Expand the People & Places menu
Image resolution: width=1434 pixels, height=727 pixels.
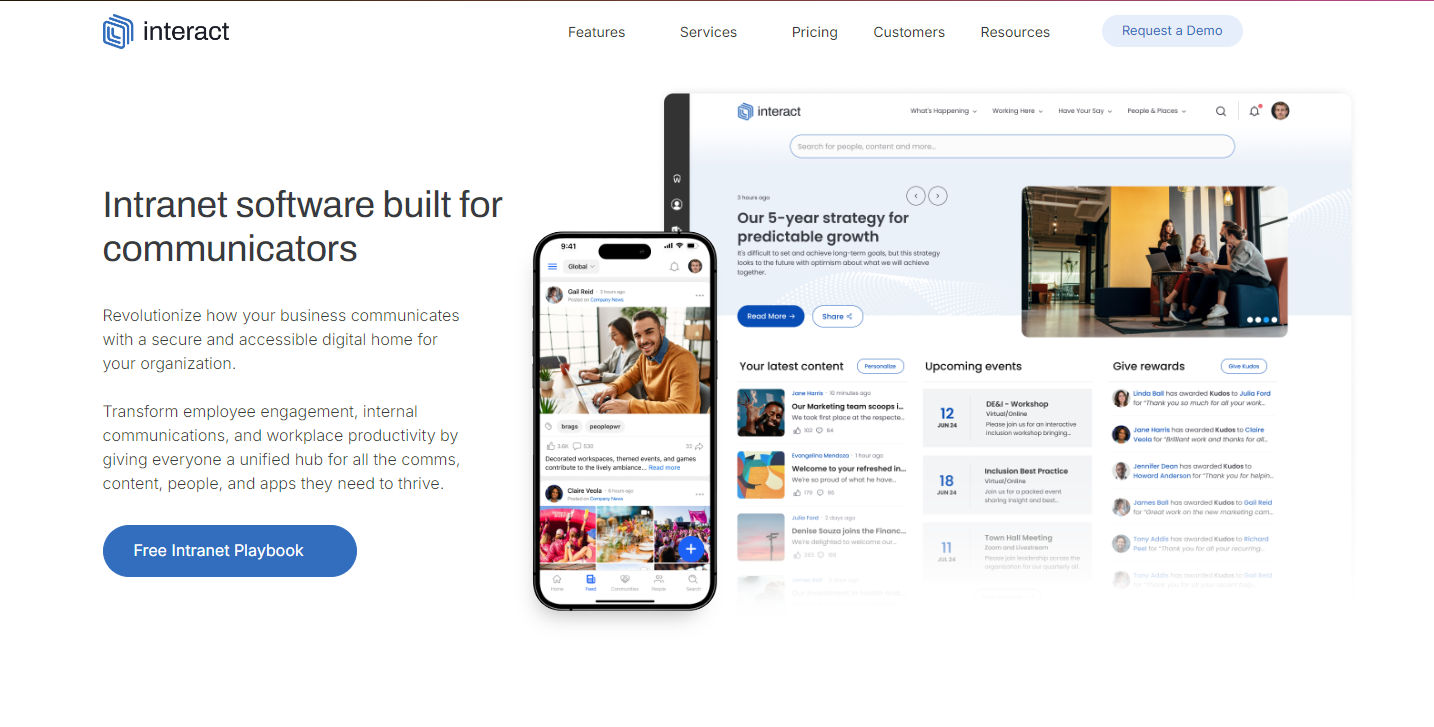[x=1156, y=111]
